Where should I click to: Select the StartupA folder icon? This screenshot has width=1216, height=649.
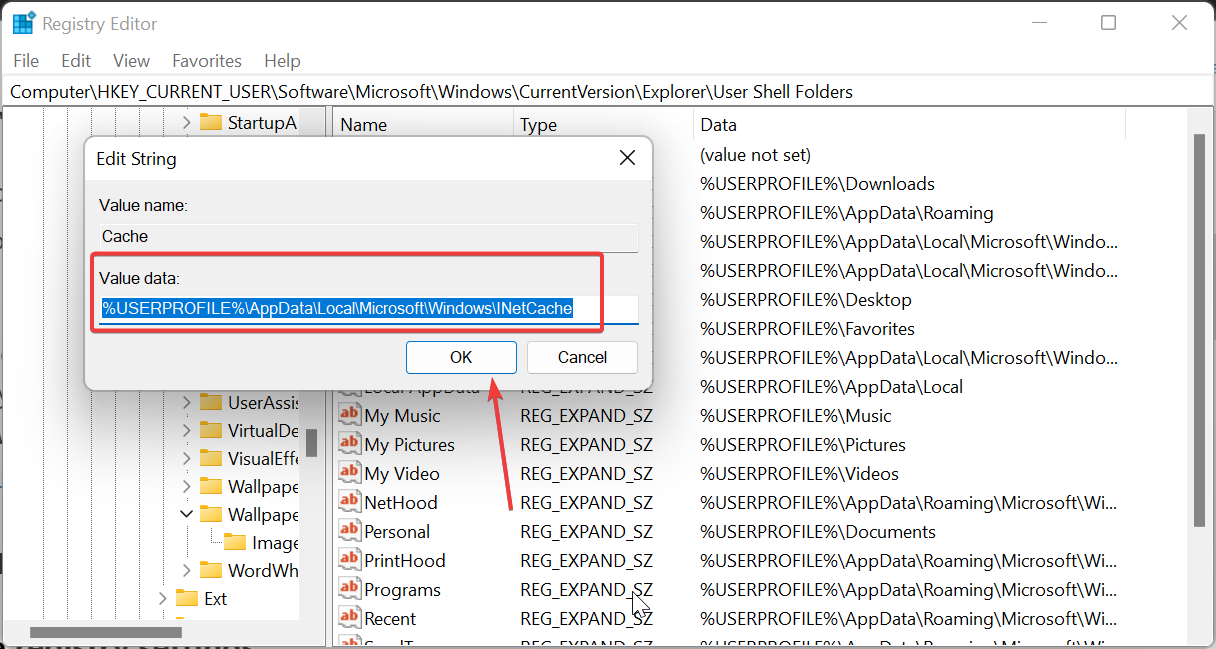pyautogui.click(x=210, y=122)
